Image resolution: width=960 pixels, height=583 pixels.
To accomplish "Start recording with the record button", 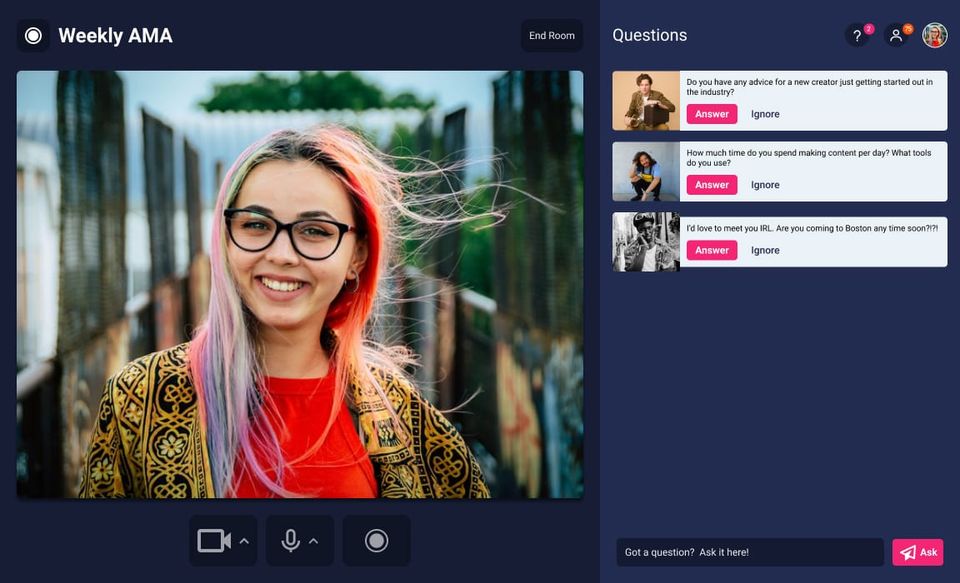I will [377, 541].
